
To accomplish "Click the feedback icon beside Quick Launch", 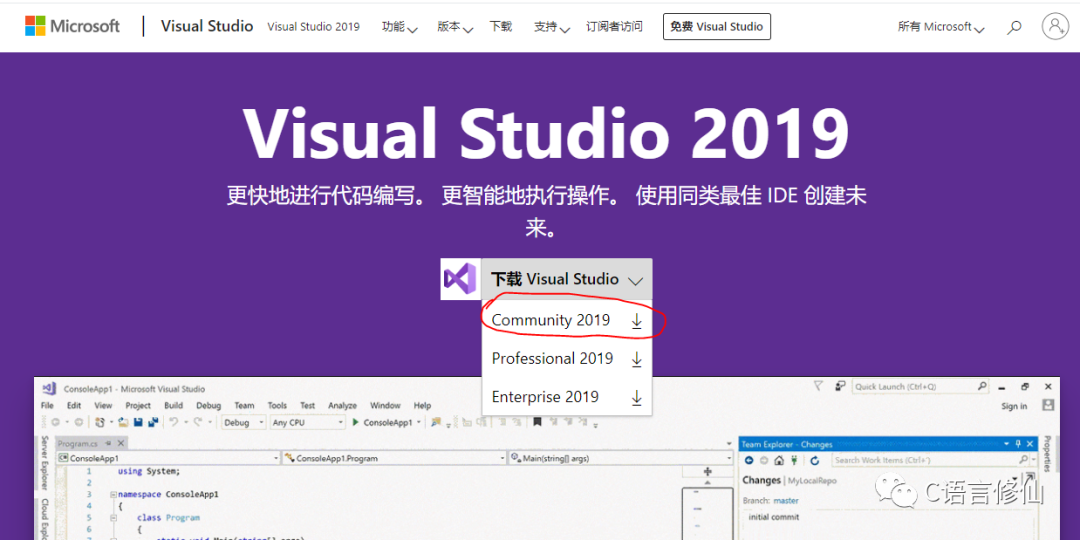I will (x=840, y=386).
